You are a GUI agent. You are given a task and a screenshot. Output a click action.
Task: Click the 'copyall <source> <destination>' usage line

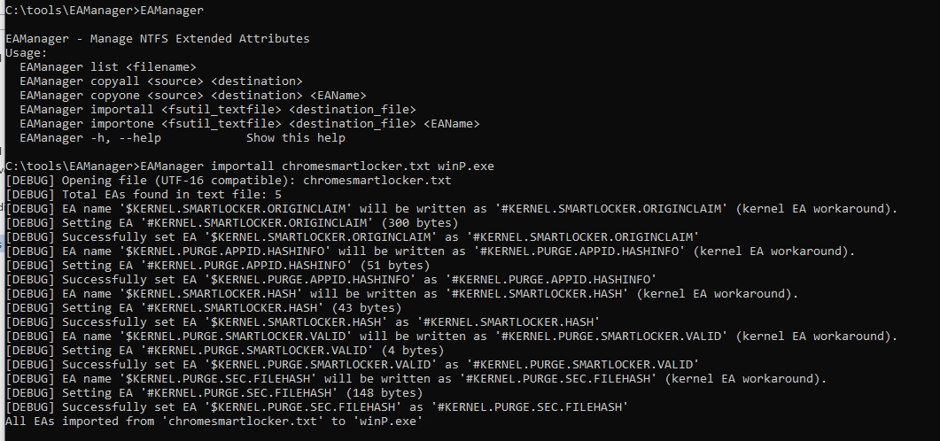(161, 81)
